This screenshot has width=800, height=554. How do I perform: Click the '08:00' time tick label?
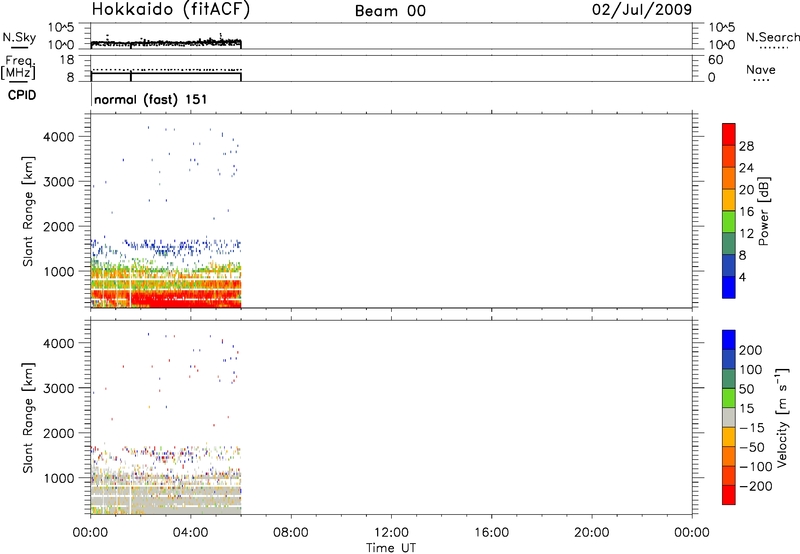tap(291, 533)
